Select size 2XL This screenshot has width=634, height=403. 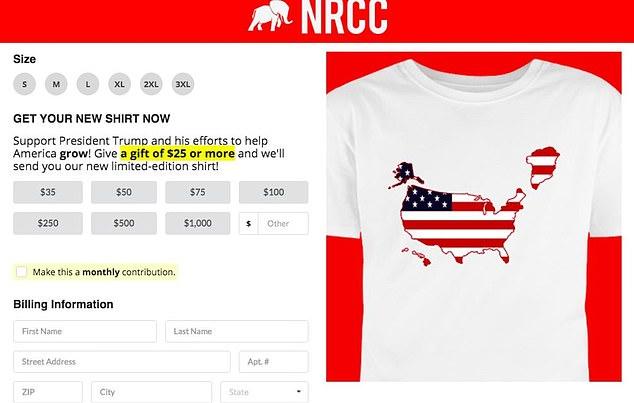click(x=151, y=84)
